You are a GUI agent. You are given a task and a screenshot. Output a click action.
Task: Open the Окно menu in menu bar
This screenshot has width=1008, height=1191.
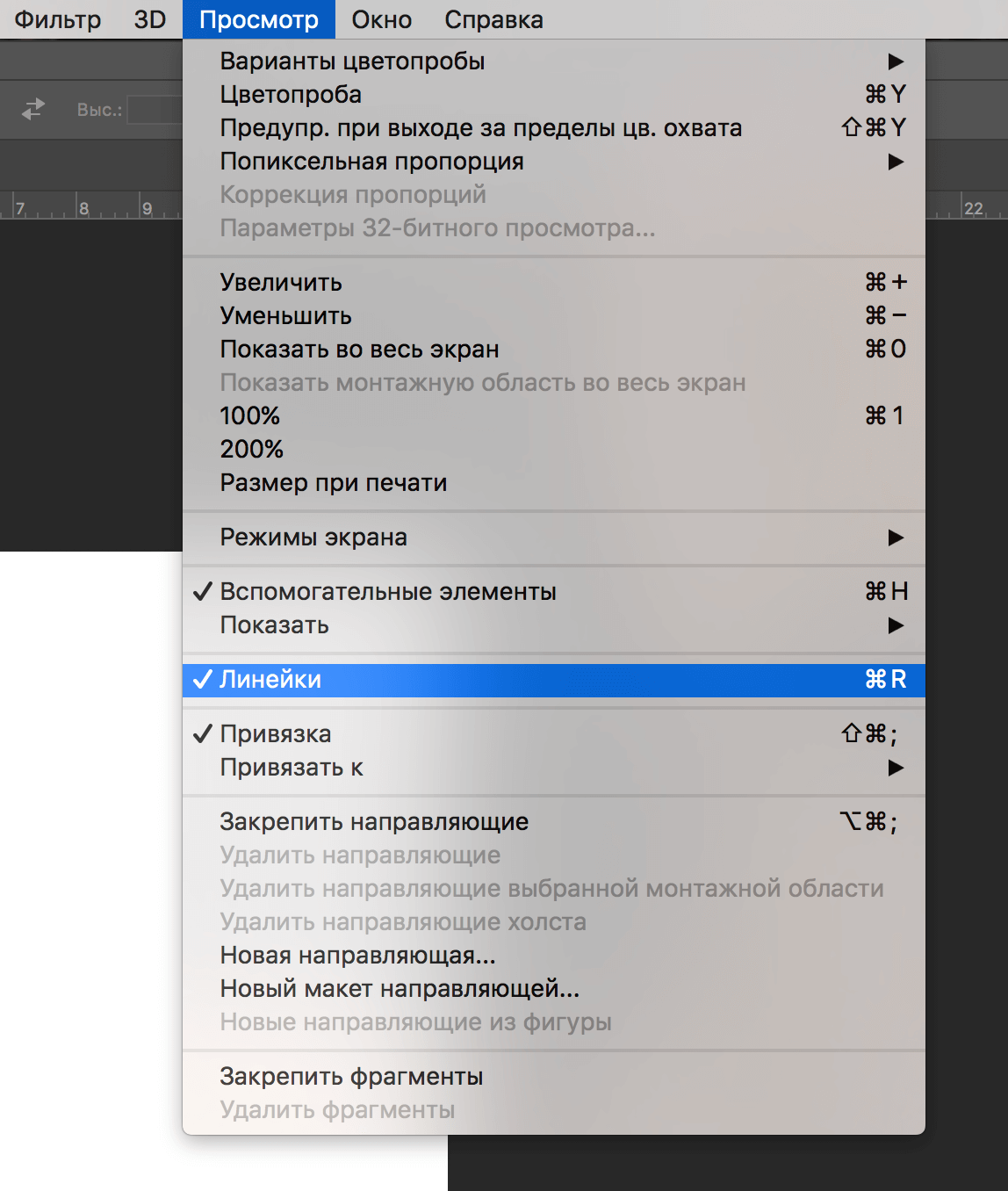381,19
